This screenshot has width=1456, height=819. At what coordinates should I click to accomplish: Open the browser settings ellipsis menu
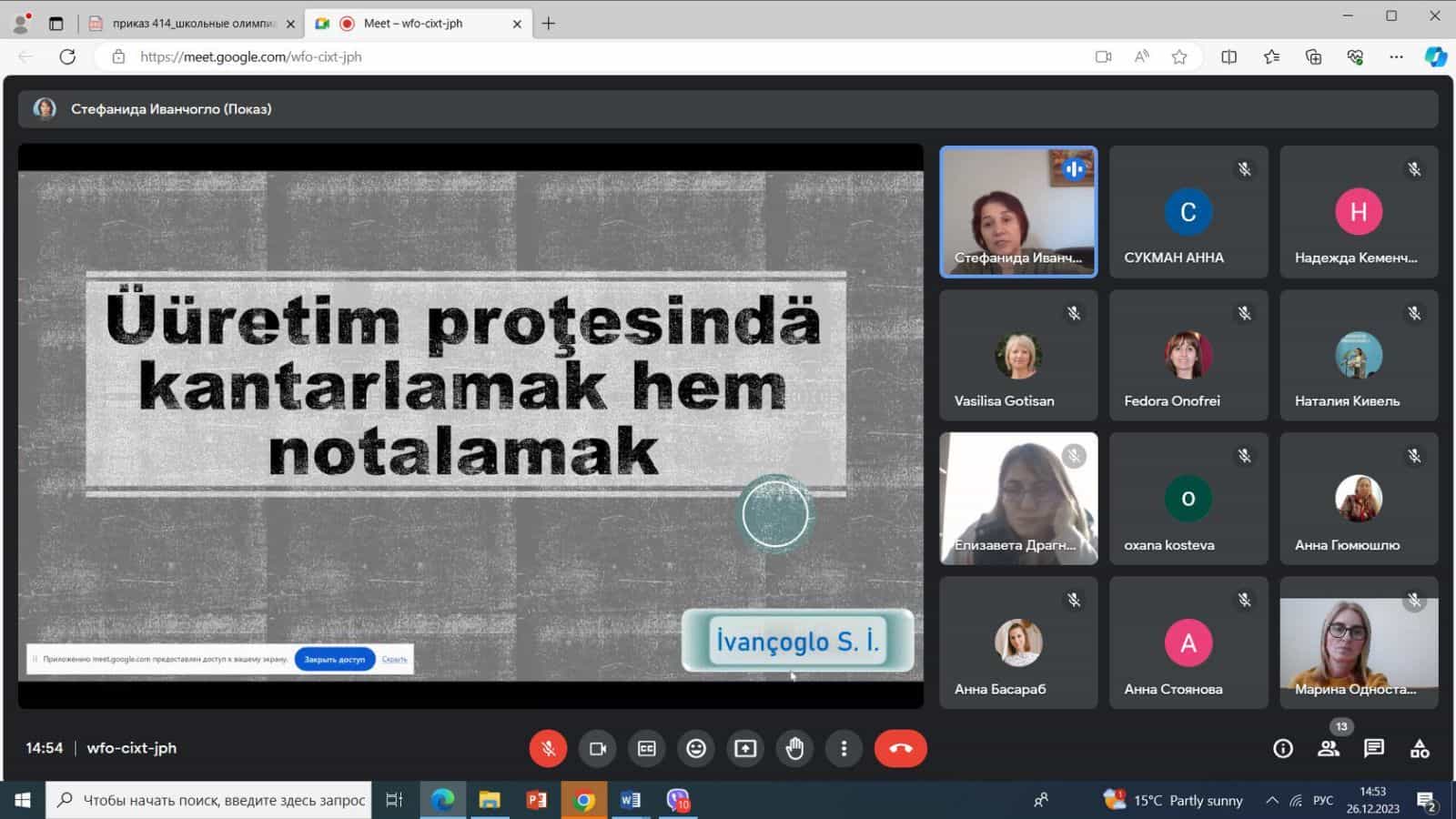click(x=1396, y=56)
